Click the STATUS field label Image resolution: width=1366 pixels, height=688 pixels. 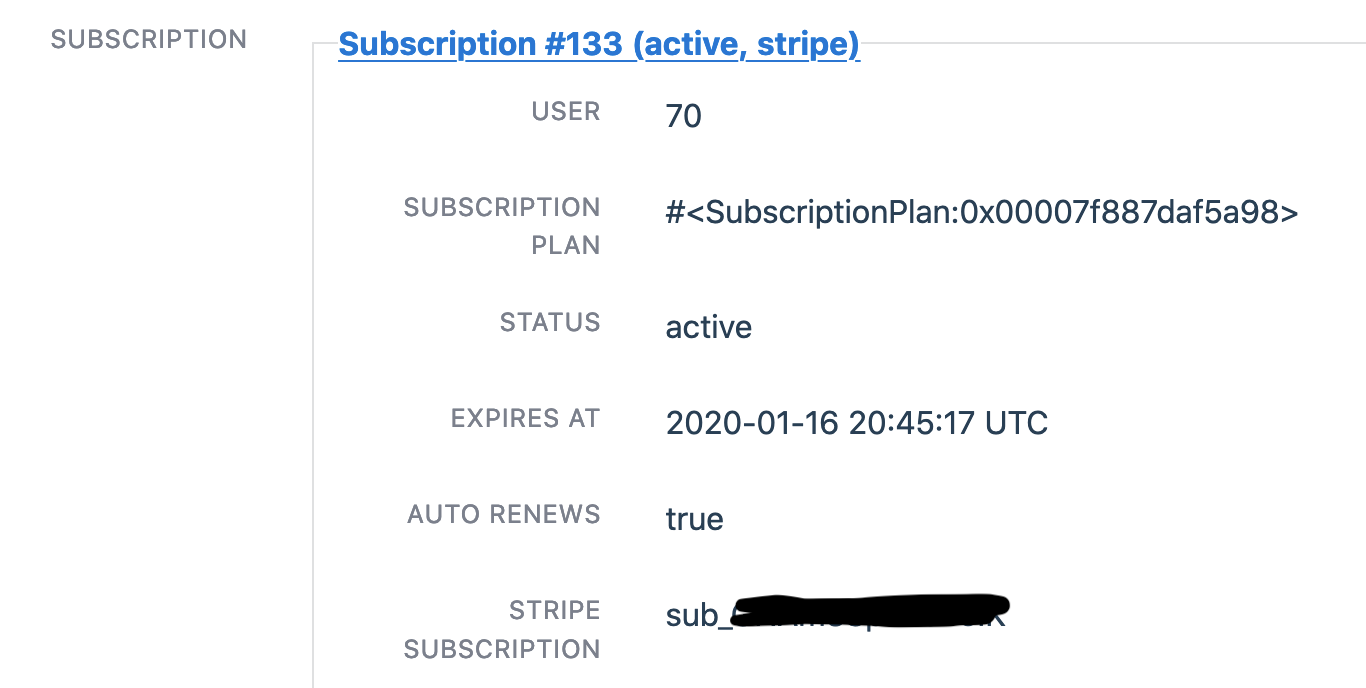(550, 322)
